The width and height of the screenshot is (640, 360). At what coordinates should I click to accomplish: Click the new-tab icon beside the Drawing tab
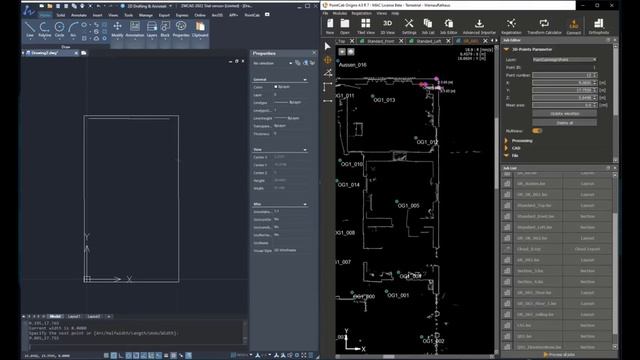pos(84,53)
